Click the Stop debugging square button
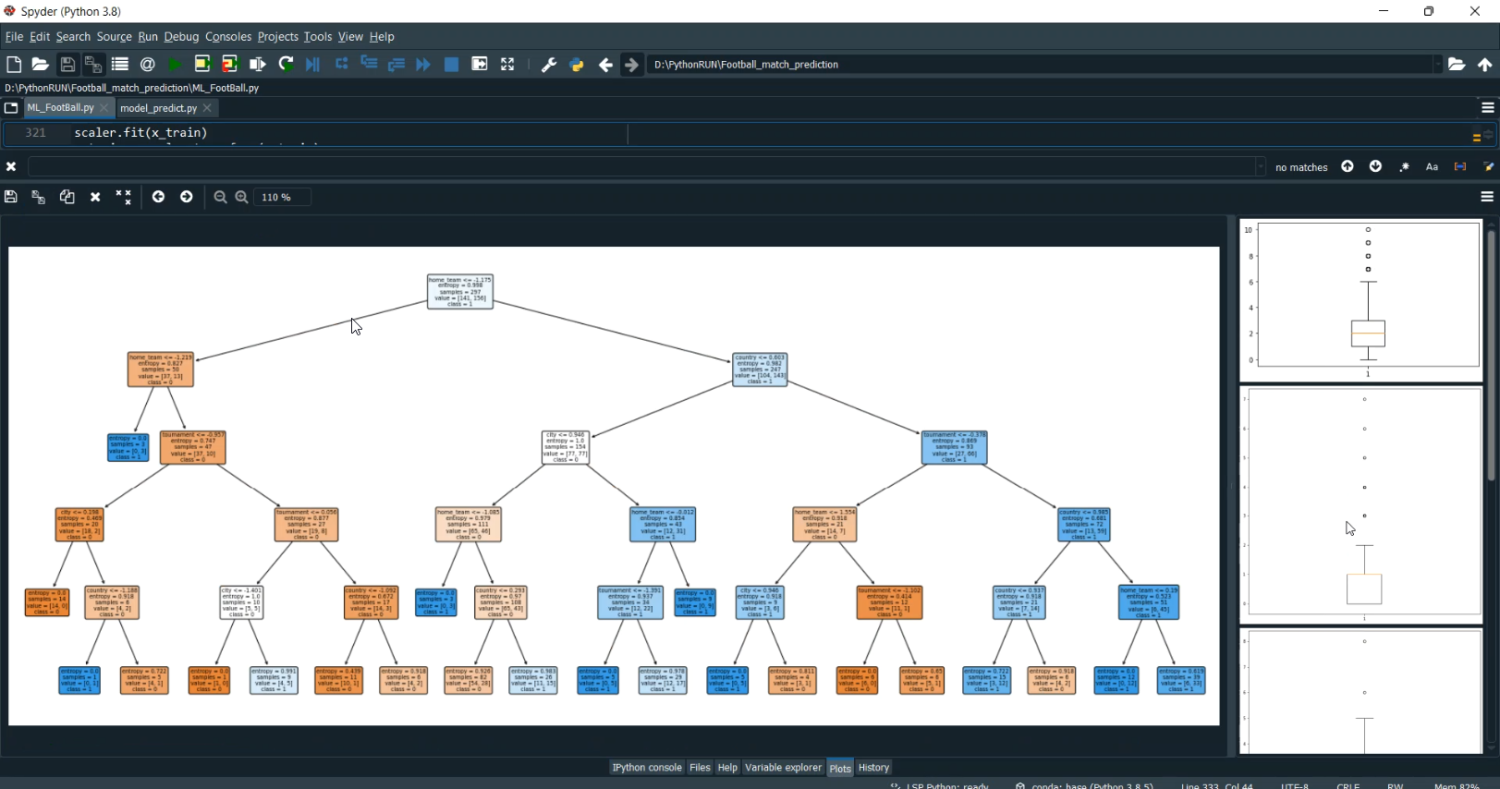This screenshot has width=1500, height=789. (451, 65)
